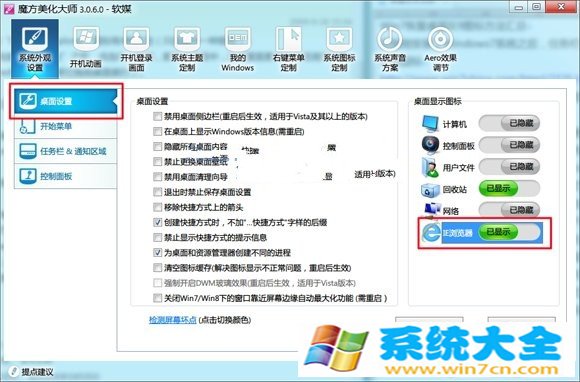Screen dimensions: 580x382
Task: Check 禁止显示快捷方式的提示信息 option
Action: (x=158, y=237)
